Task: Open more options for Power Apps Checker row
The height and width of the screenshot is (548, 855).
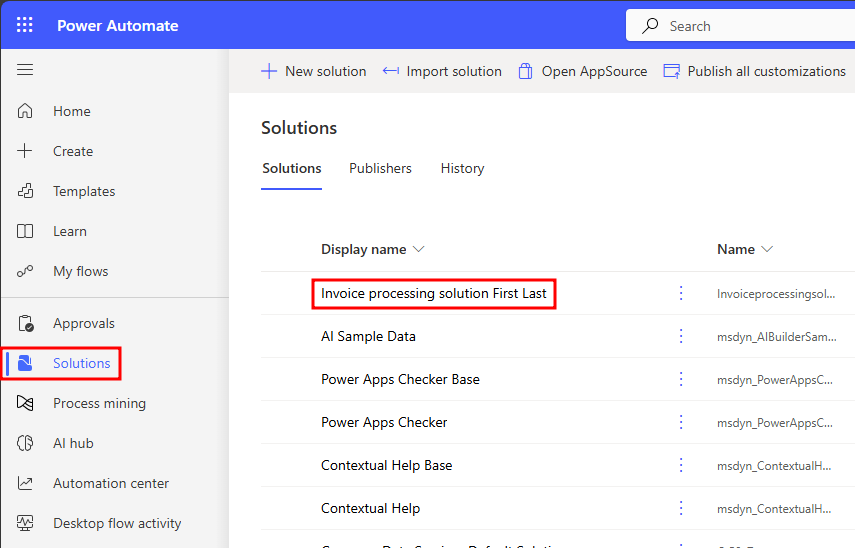Action: click(x=681, y=422)
